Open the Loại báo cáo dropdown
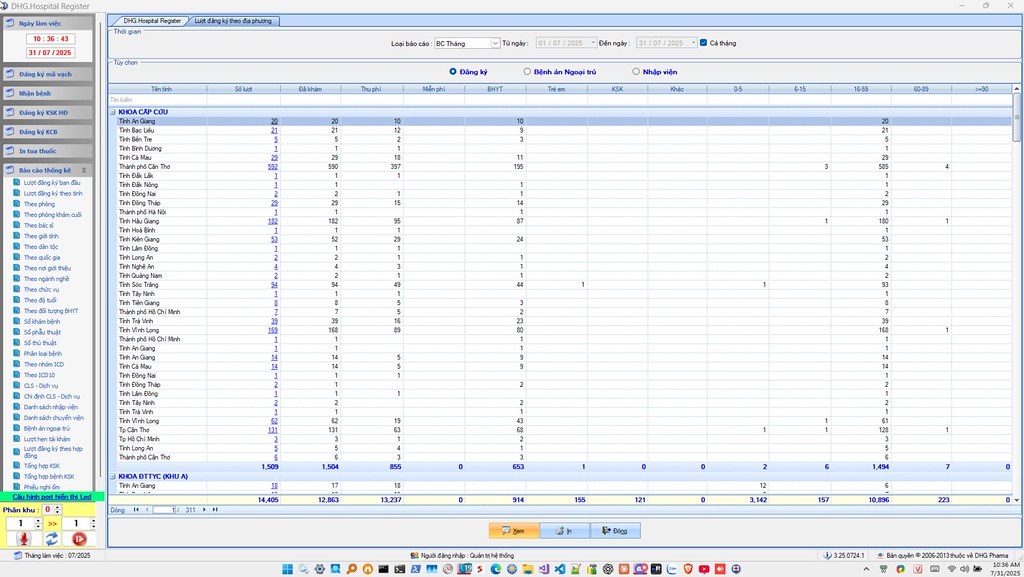This screenshot has height=577, width=1024. [495, 43]
